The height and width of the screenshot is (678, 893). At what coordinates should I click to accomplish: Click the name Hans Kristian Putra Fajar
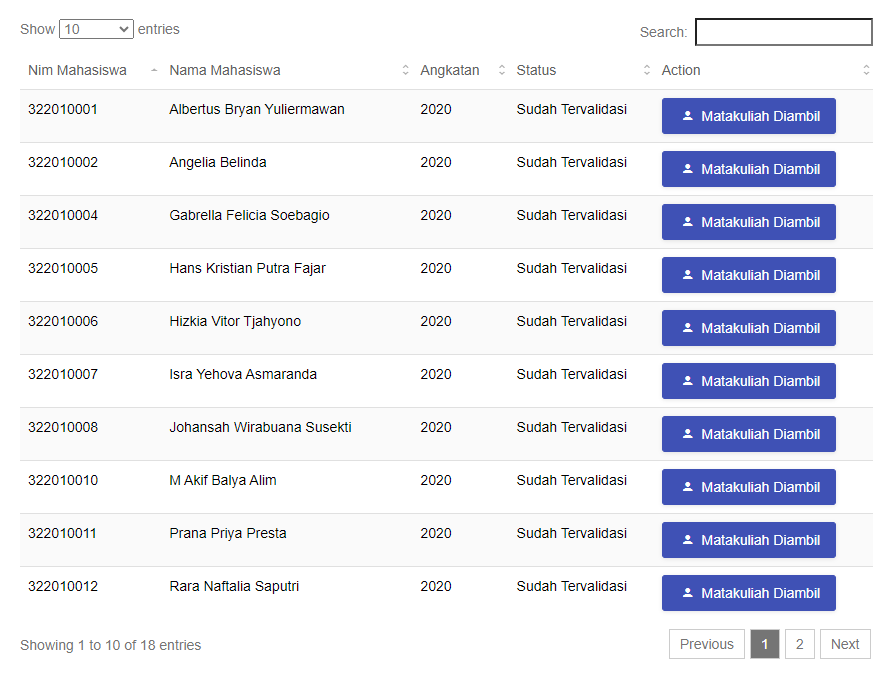(x=247, y=268)
